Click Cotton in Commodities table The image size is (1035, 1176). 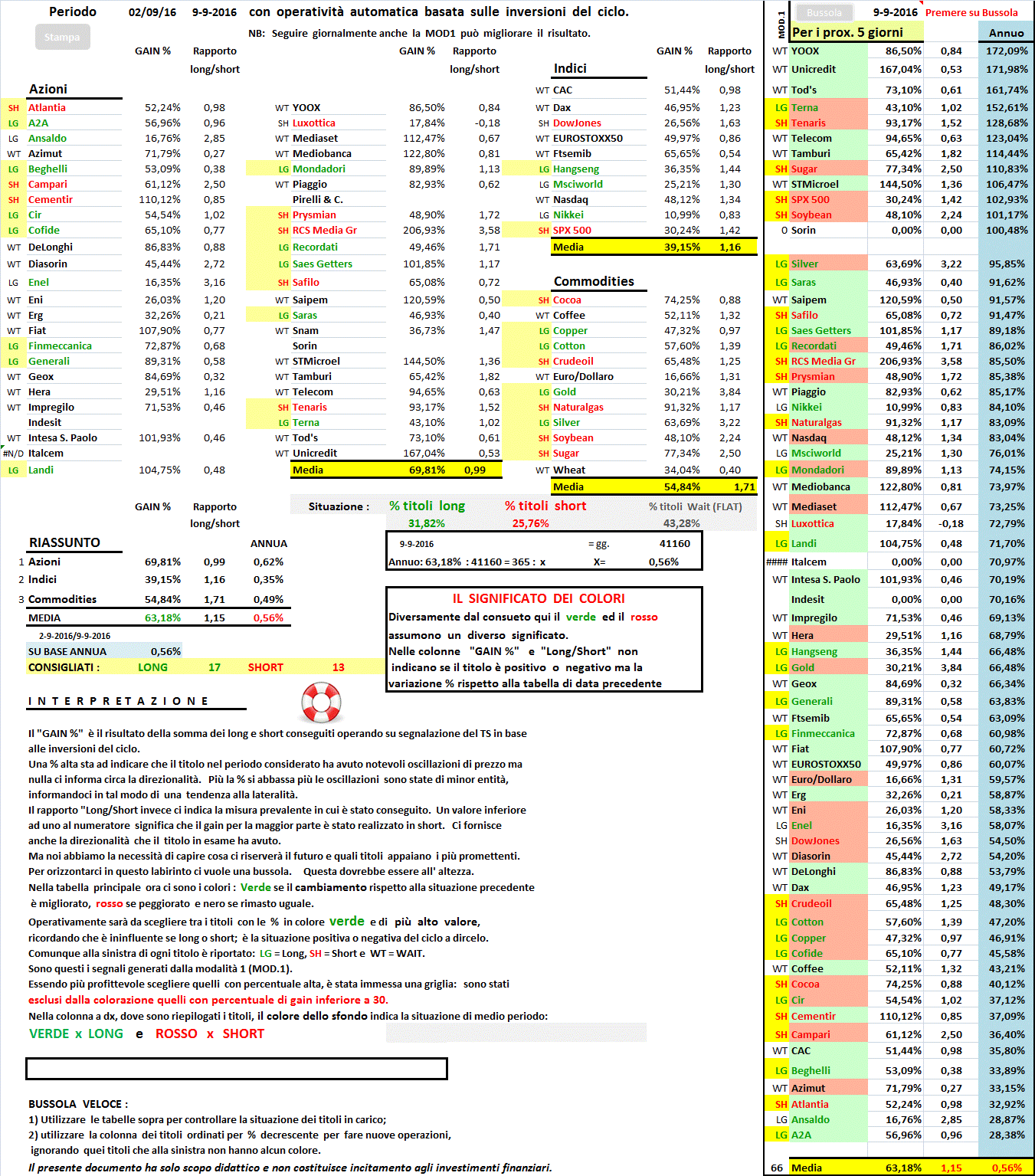pos(569,346)
